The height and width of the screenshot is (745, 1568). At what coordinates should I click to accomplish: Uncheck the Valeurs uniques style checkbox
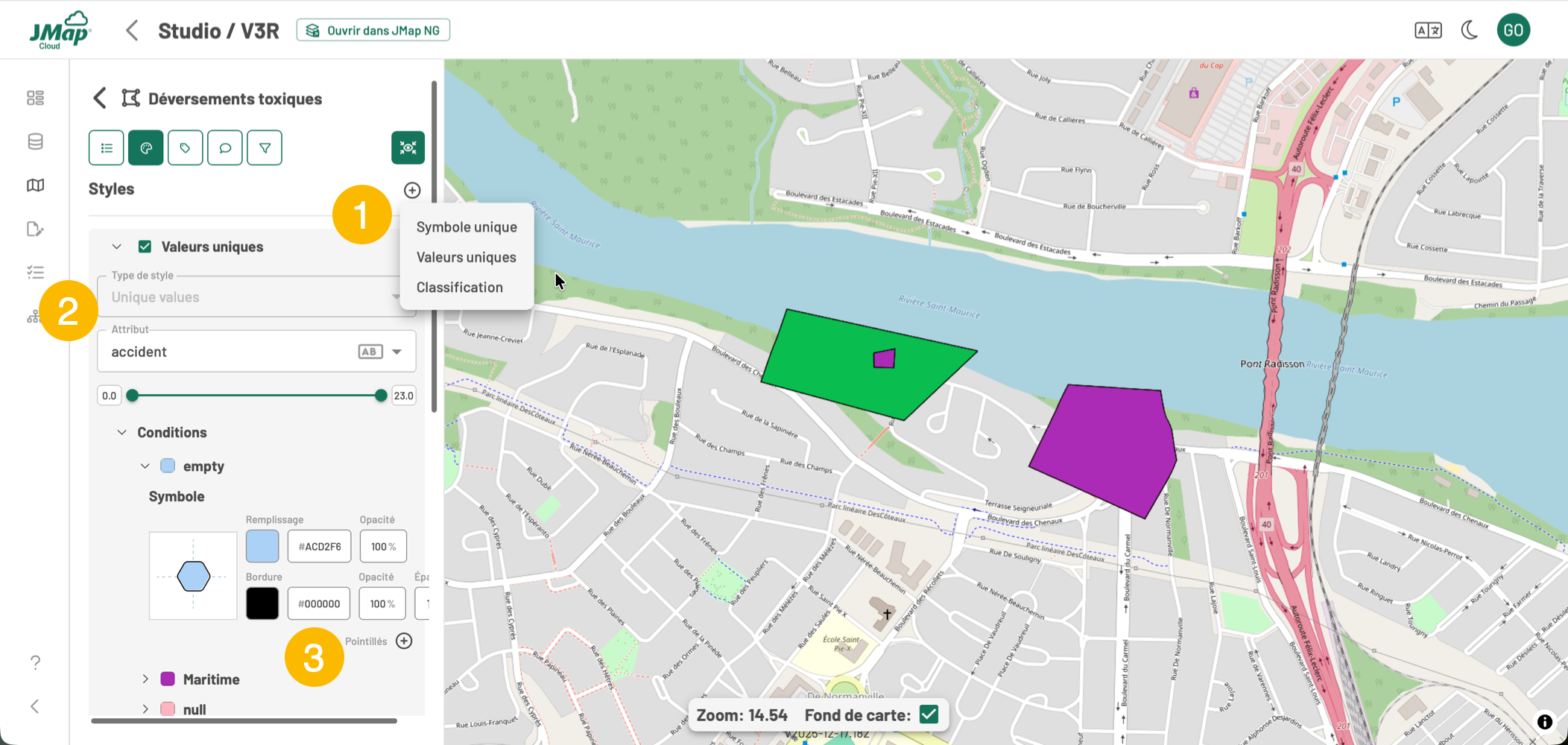click(145, 247)
